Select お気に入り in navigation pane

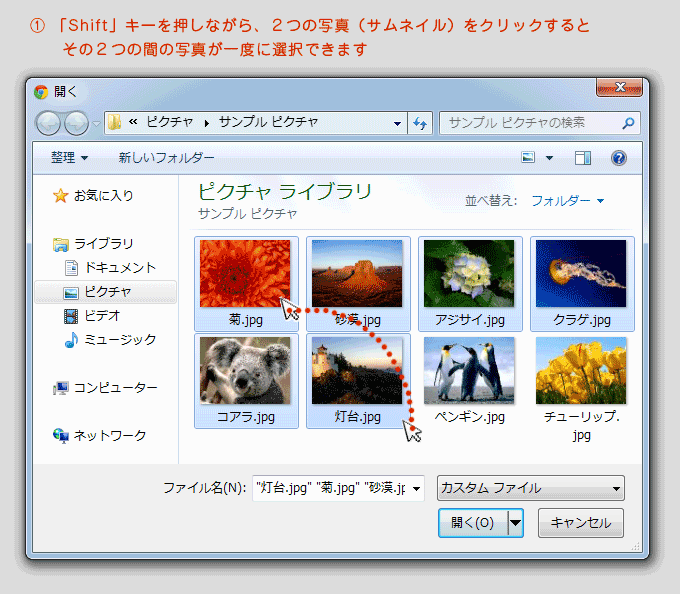point(103,196)
